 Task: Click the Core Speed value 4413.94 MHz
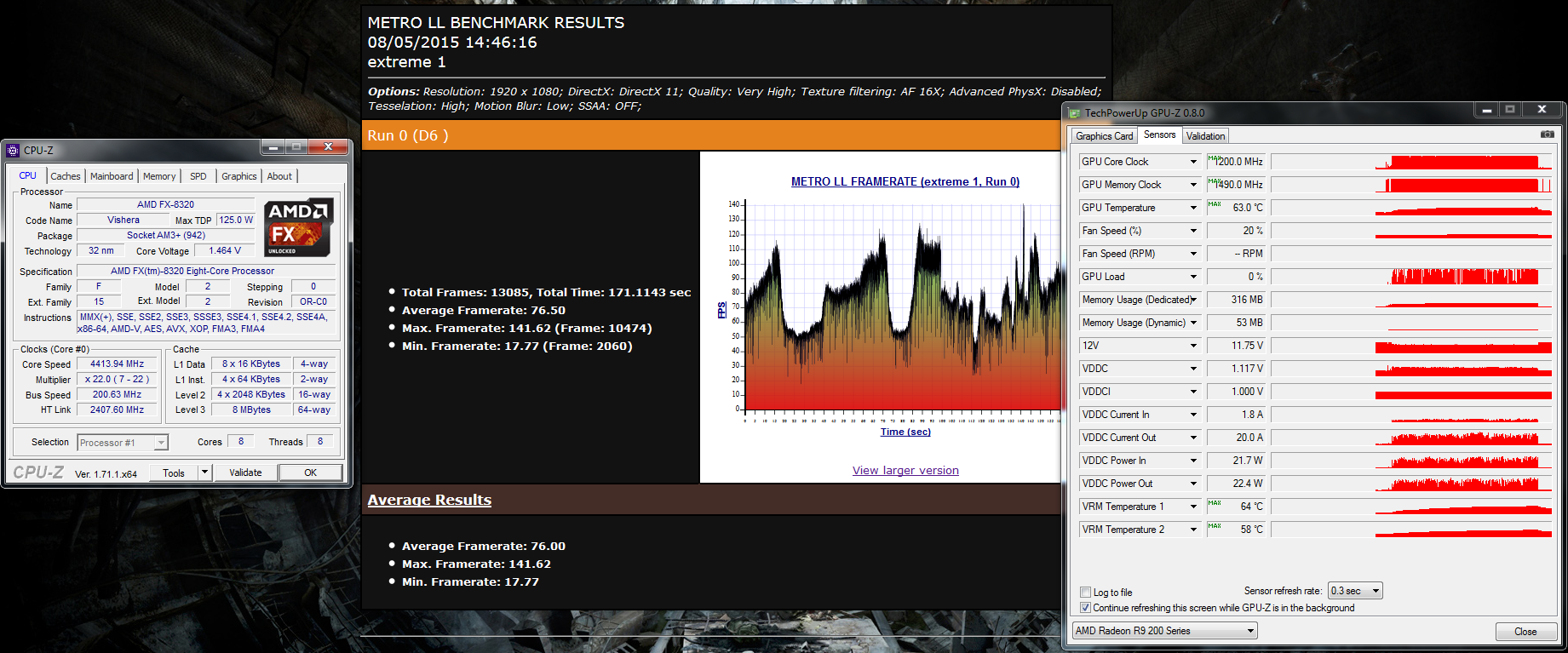pos(117,364)
